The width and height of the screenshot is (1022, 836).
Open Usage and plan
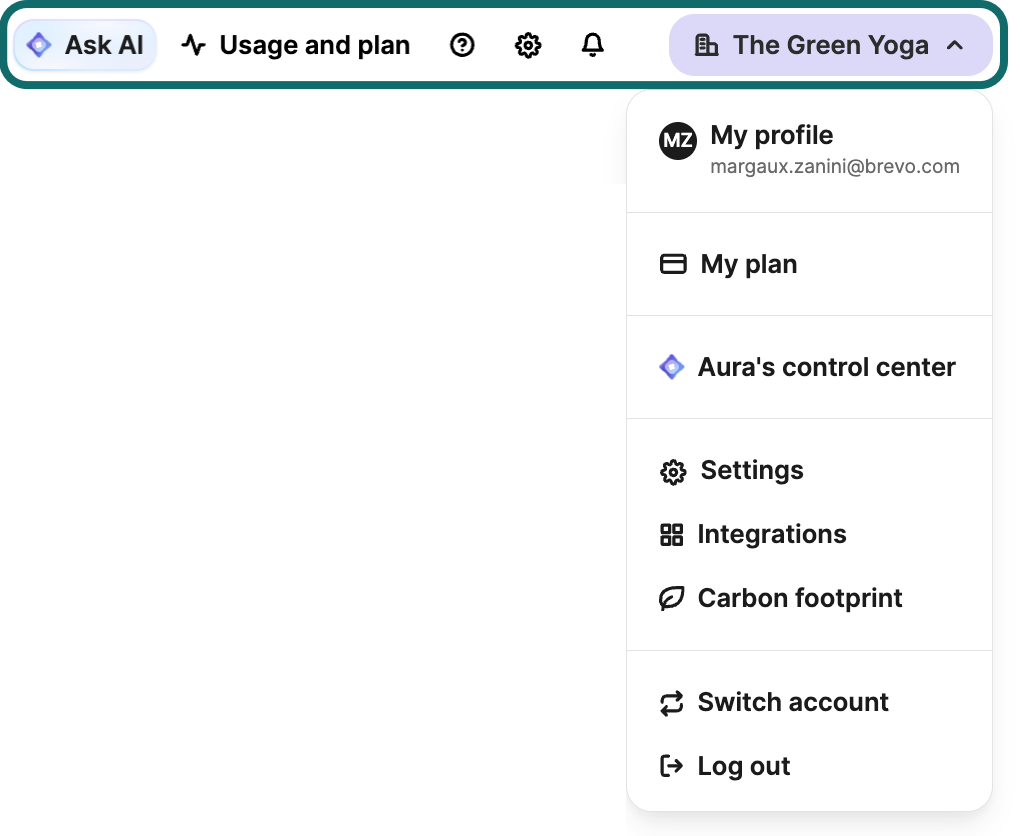click(315, 44)
